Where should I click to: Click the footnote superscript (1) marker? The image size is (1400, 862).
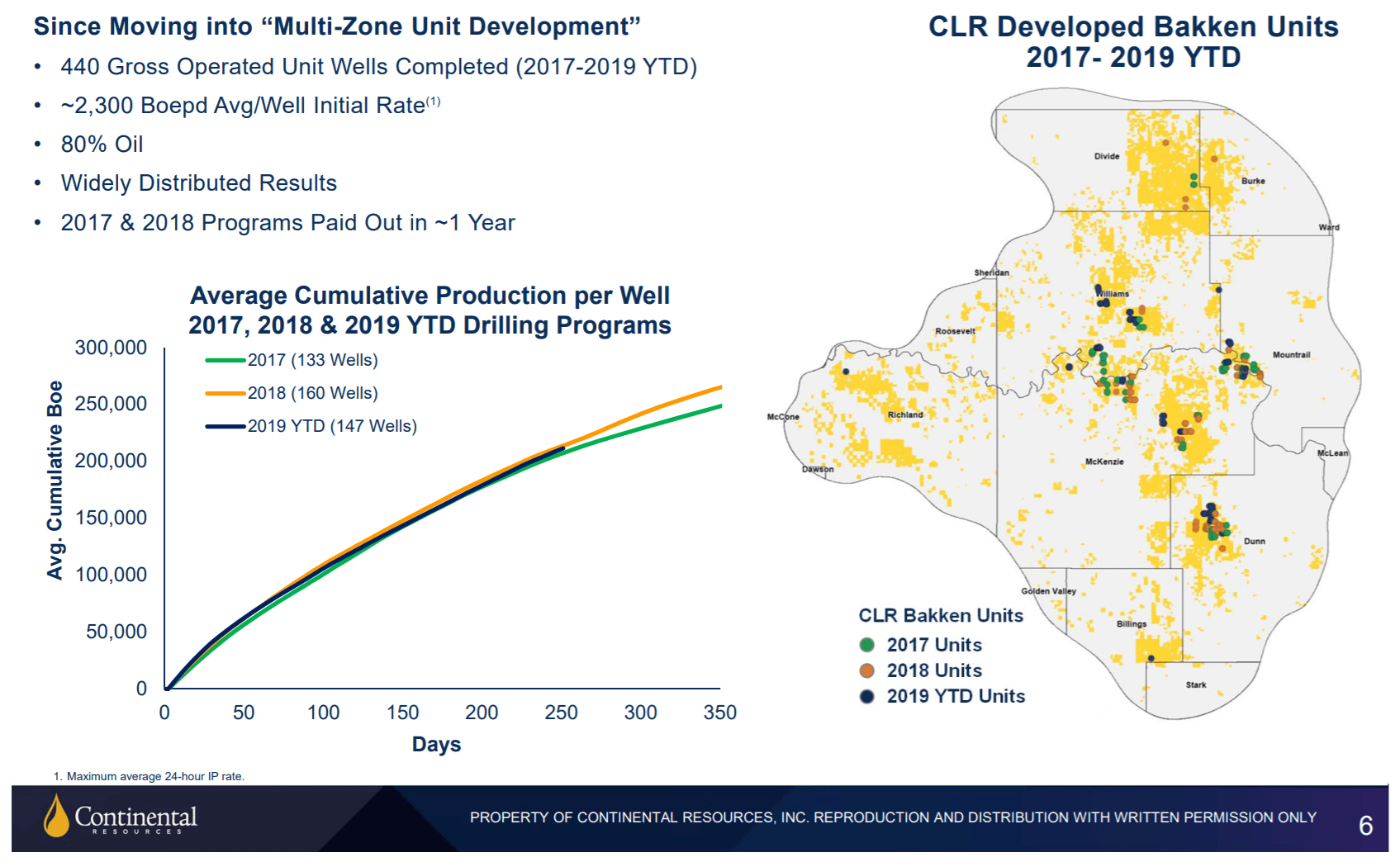[434, 101]
